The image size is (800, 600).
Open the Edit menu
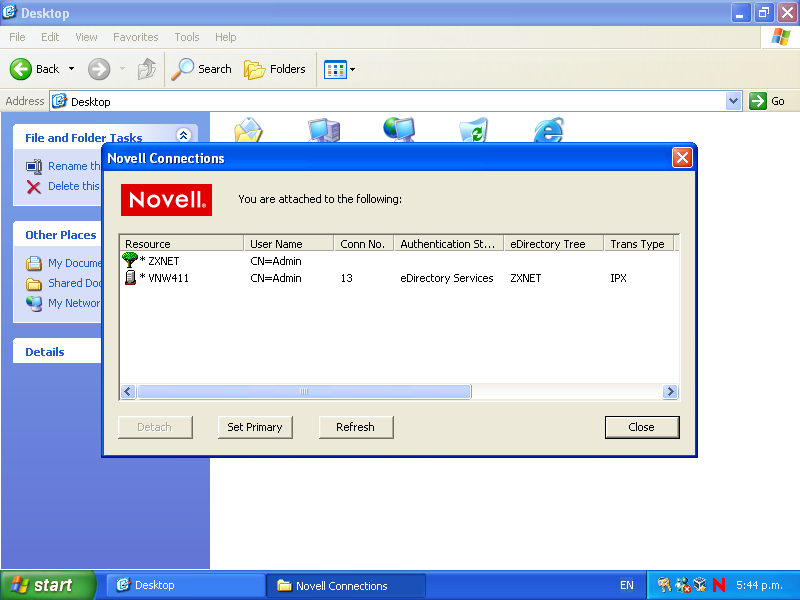coord(50,37)
